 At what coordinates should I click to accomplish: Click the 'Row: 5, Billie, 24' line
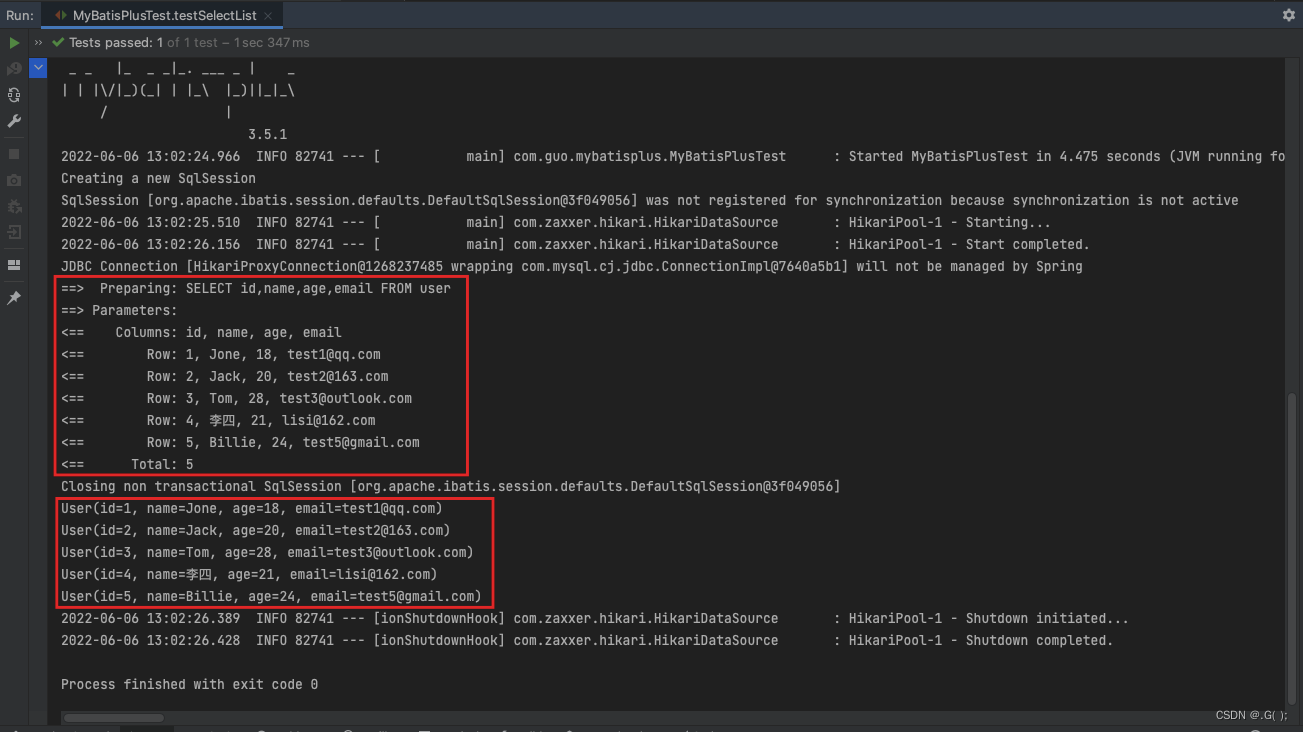pos(240,442)
